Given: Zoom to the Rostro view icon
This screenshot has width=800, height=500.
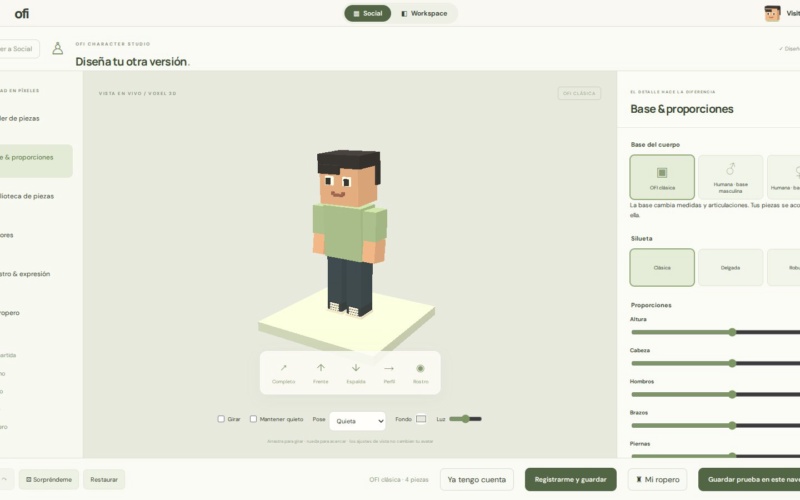Looking at the screenshot, I should point(420,368).
